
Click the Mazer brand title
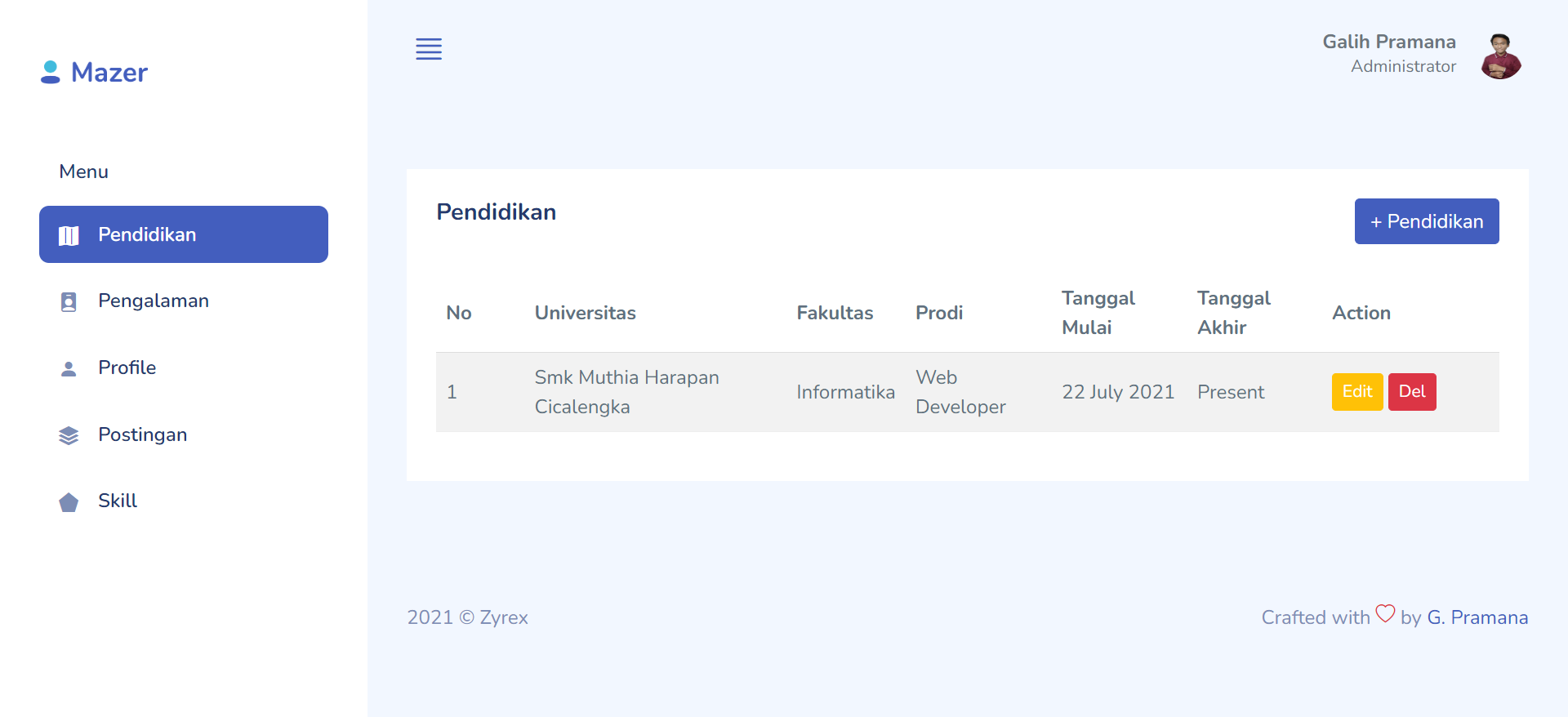(x=109, y=73)
